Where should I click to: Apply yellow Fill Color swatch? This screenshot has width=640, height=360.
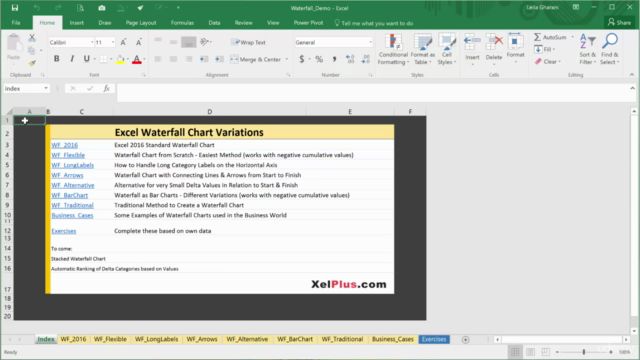click(x=120, y=60)
